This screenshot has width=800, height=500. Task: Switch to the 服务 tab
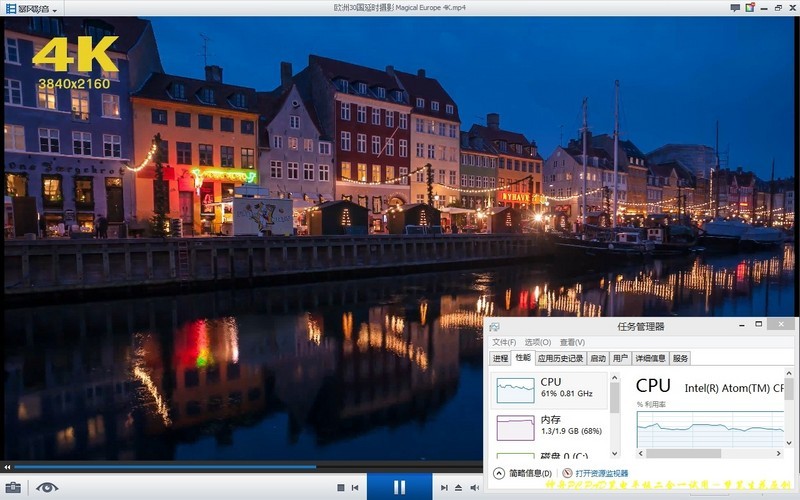[x=680, y=358]
